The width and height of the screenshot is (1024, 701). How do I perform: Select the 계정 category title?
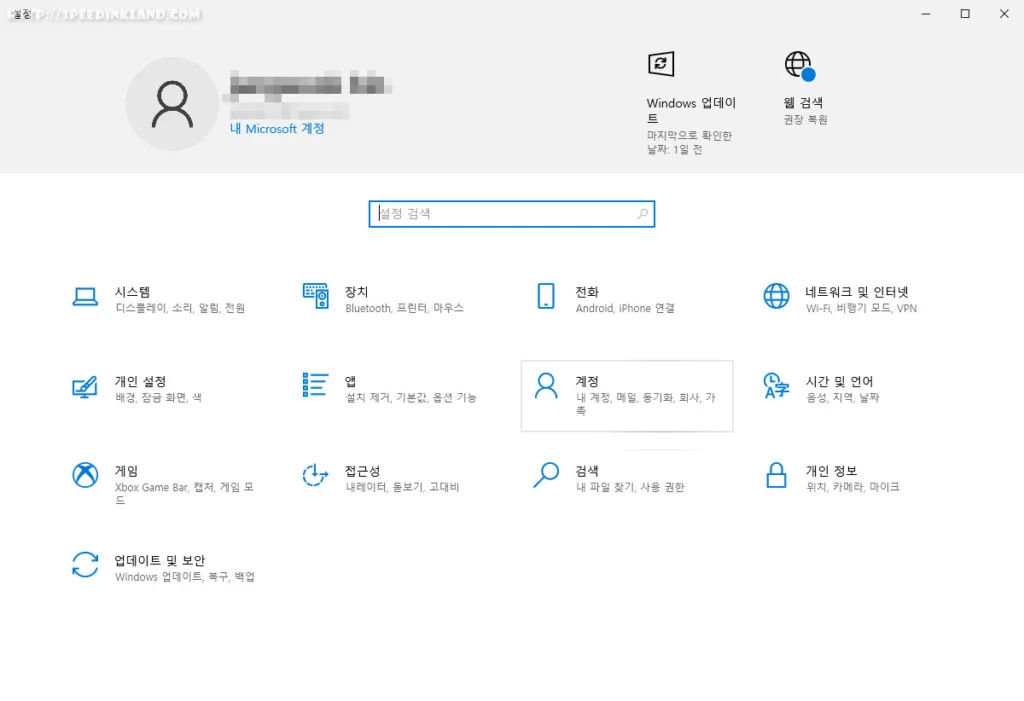click(587, 382)
